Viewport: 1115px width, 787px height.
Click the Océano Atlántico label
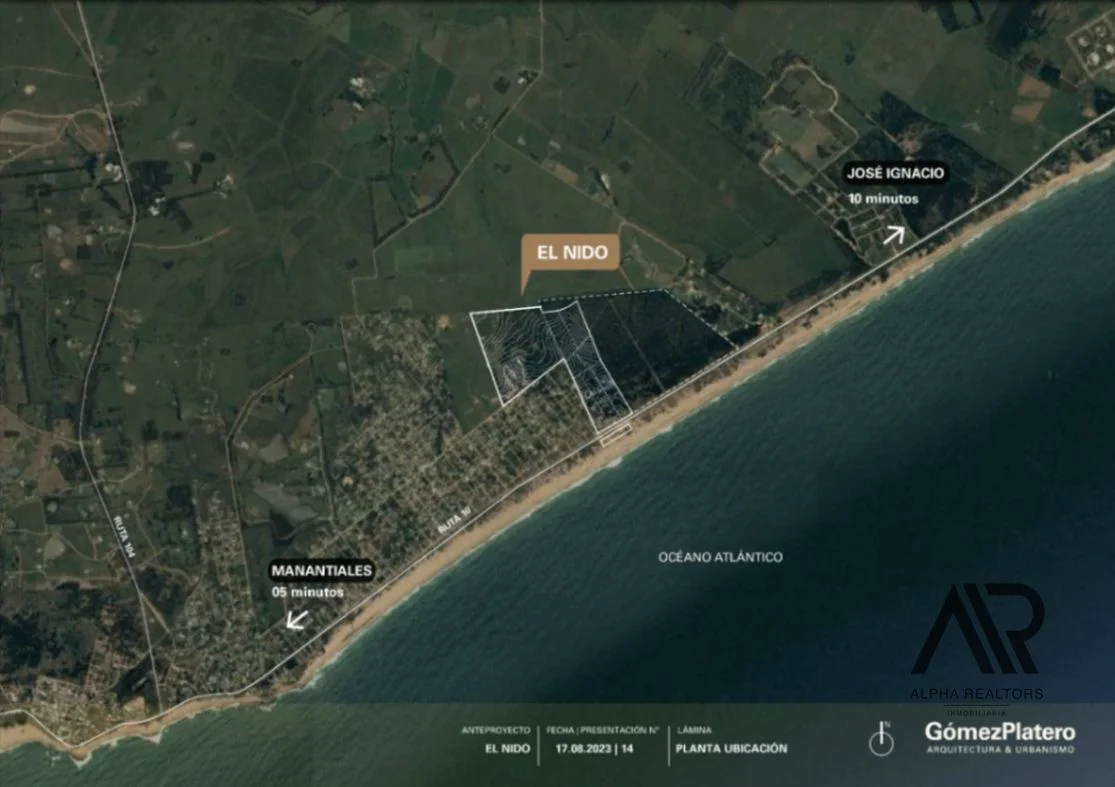(720, 557)
